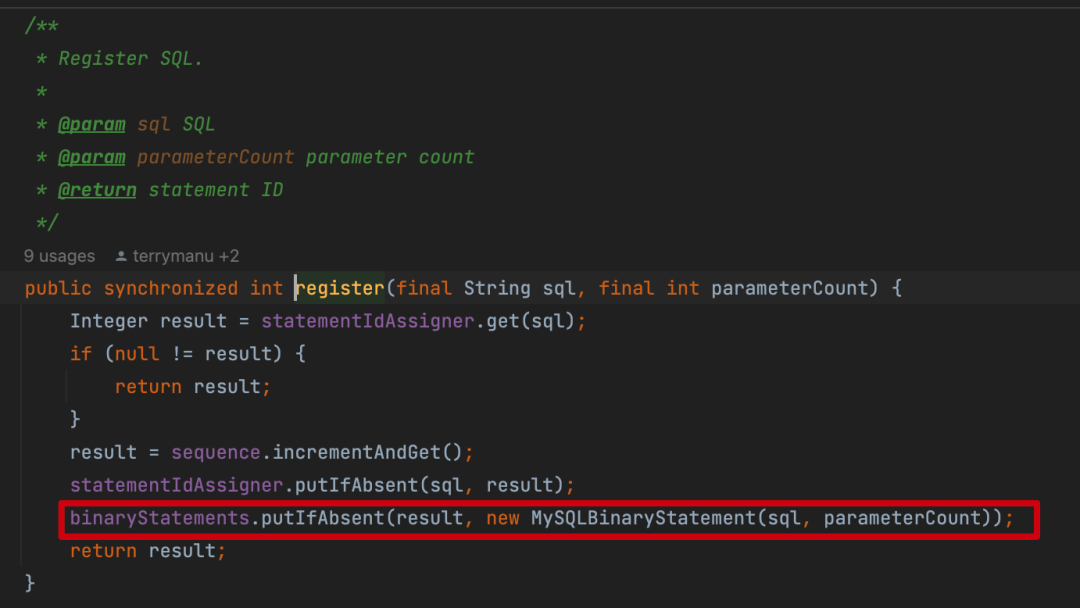Click the 'binaryStatements' field reference
This screenshot has height=608, width=1080.
coord(160,518)
